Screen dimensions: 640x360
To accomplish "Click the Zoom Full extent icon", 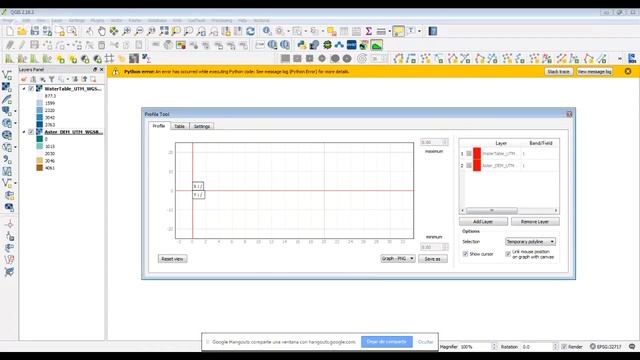I will tap(164, 31).
